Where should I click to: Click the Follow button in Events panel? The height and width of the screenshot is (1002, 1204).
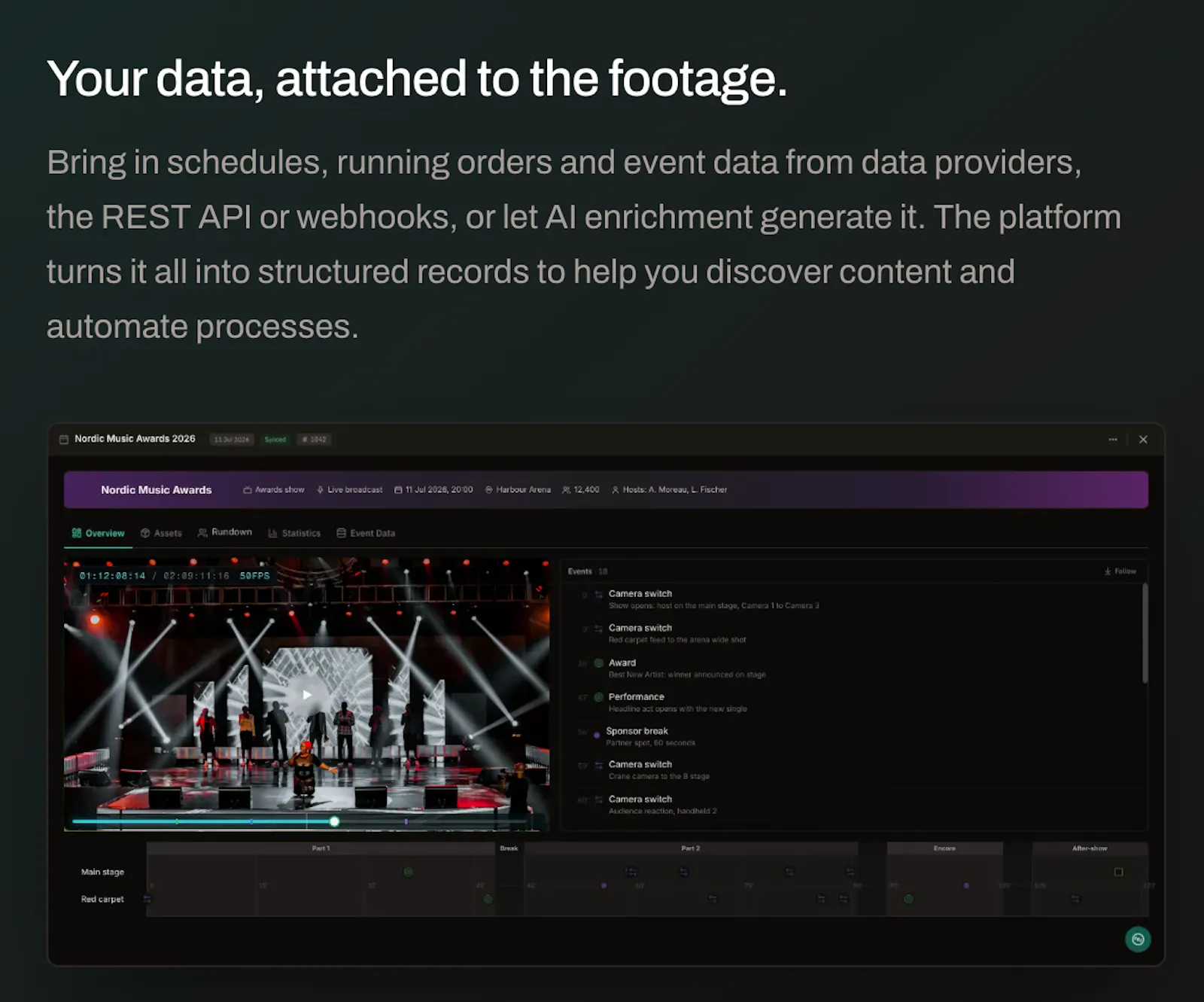pos(1120,571)
